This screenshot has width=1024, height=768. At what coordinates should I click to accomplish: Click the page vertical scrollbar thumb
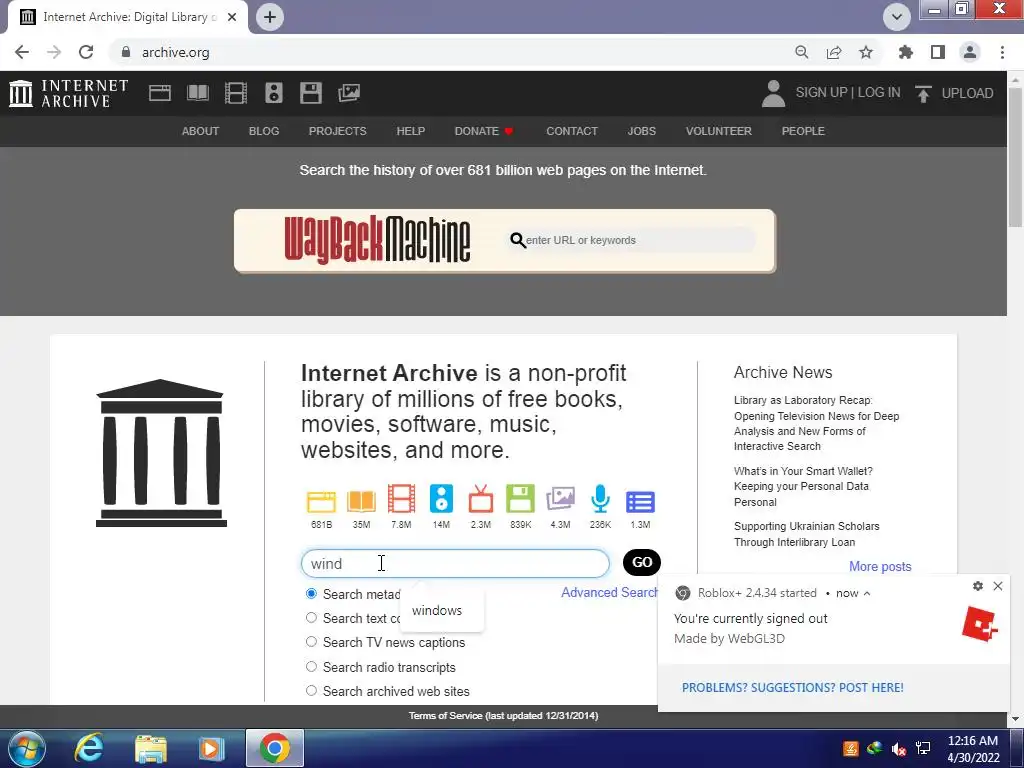point(1015,157)
